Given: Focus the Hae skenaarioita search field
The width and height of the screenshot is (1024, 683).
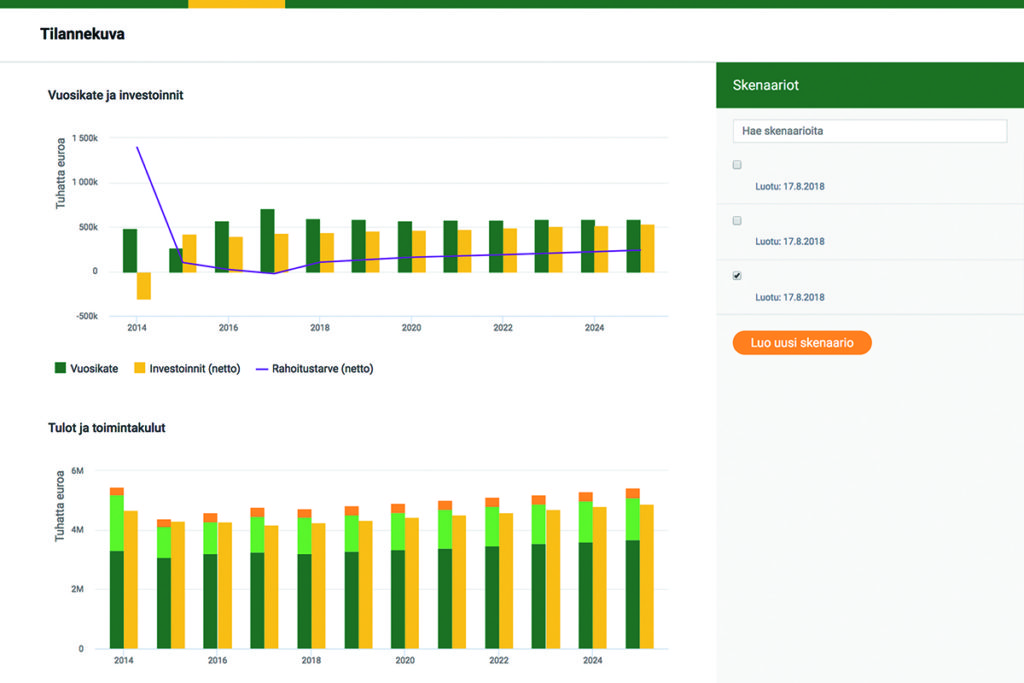Looking at the screenshot, I should tap(870, 131).
